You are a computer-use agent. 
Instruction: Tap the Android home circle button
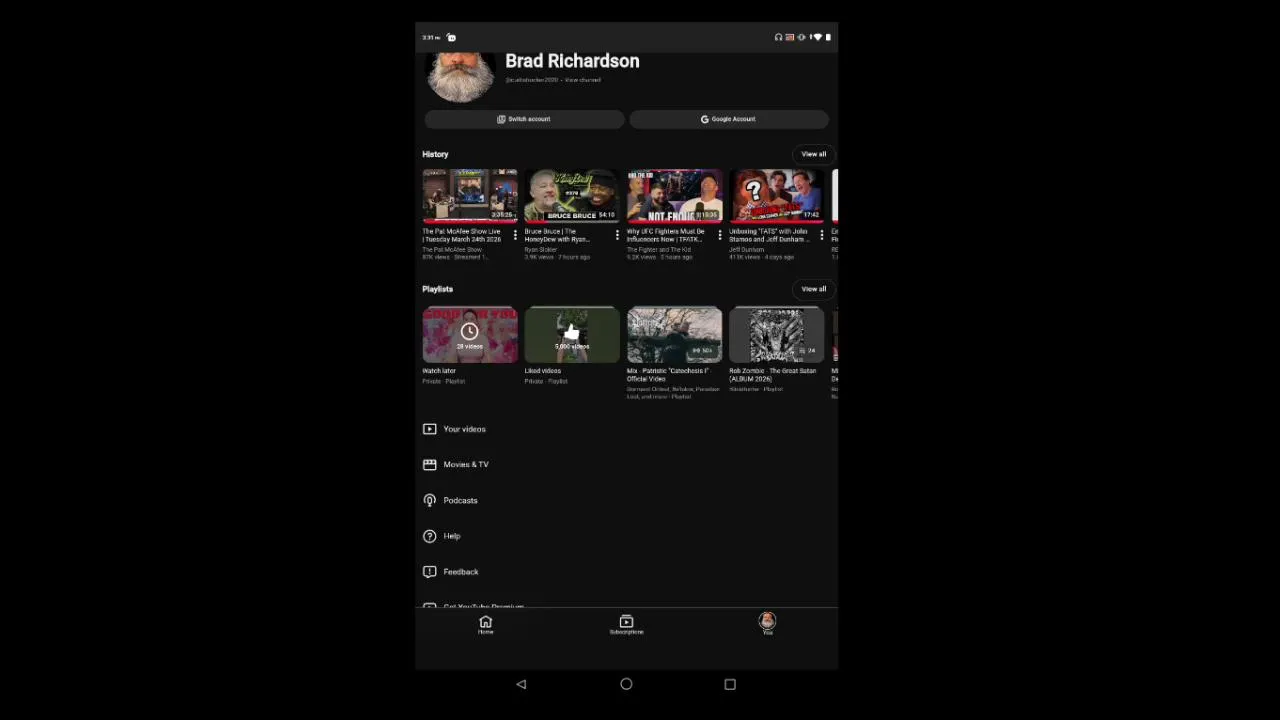pyautogui.click(x=626, y=684)
